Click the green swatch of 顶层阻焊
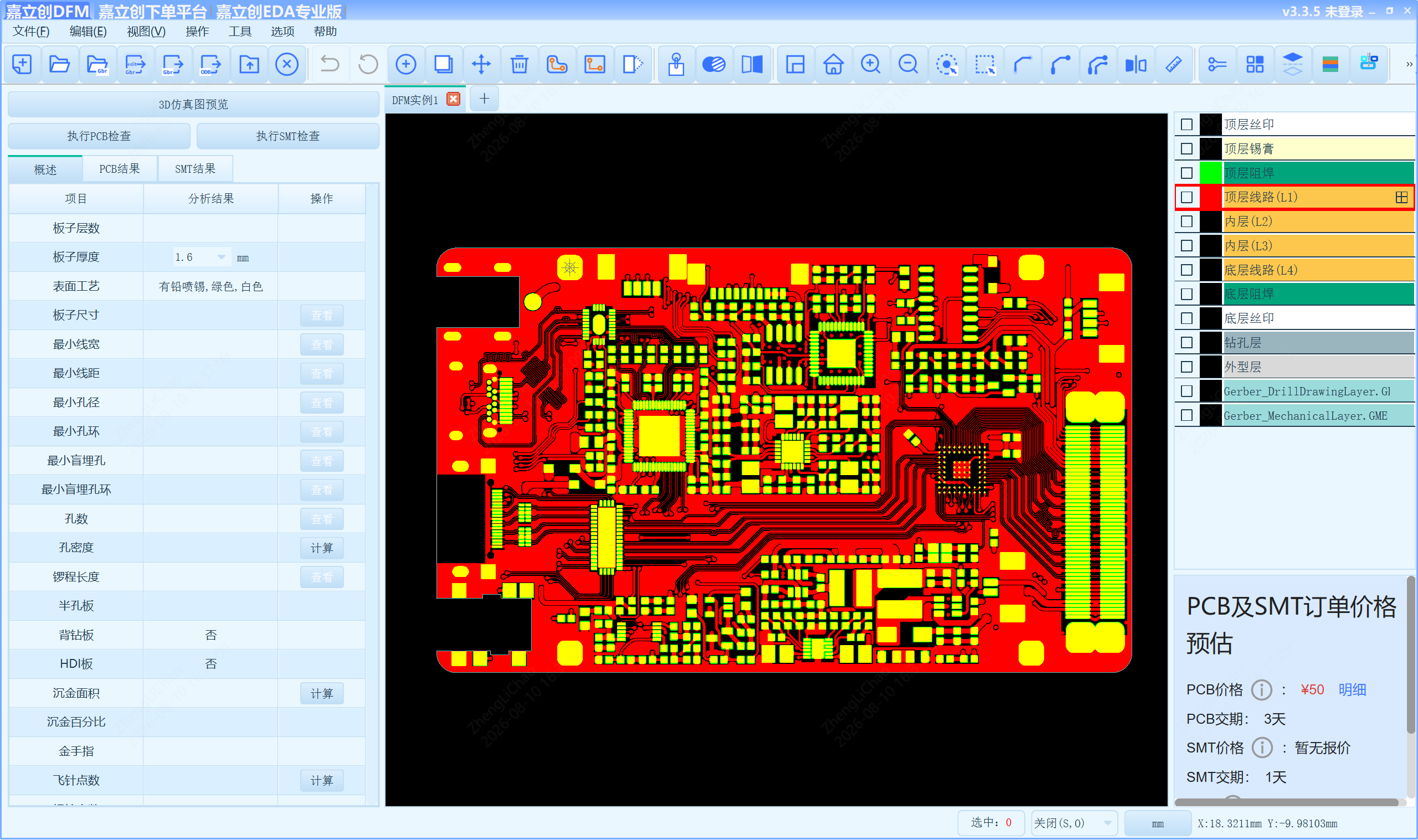 point(1211,173)
